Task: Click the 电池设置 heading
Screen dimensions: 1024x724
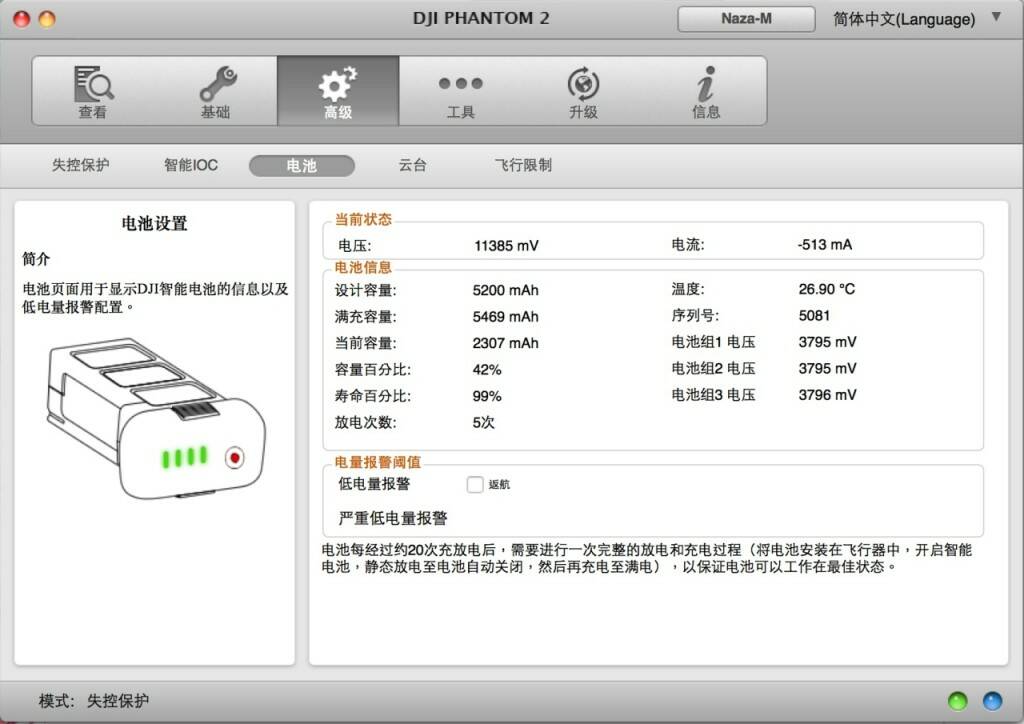Action: tap(155, 224)
